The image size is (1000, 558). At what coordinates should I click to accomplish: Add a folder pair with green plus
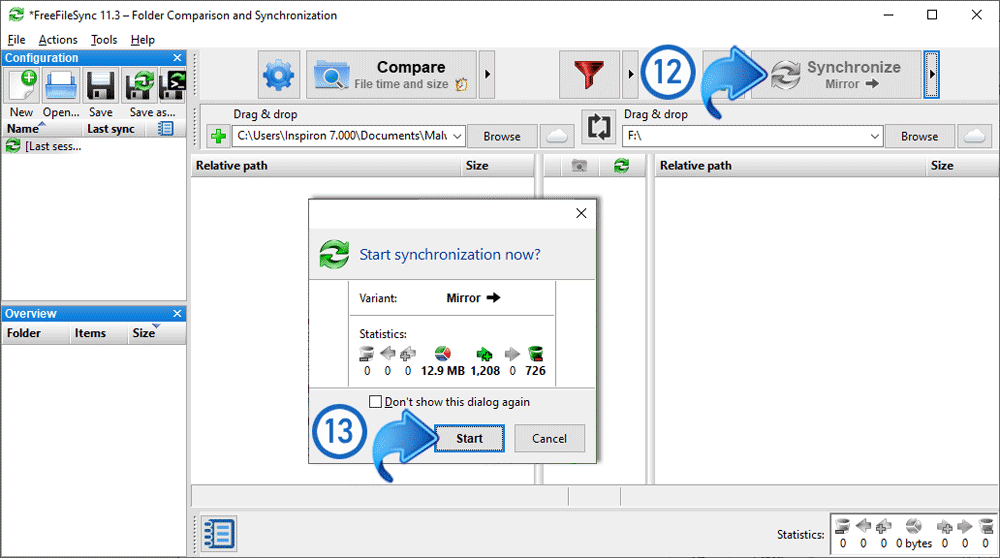[218, 136]
